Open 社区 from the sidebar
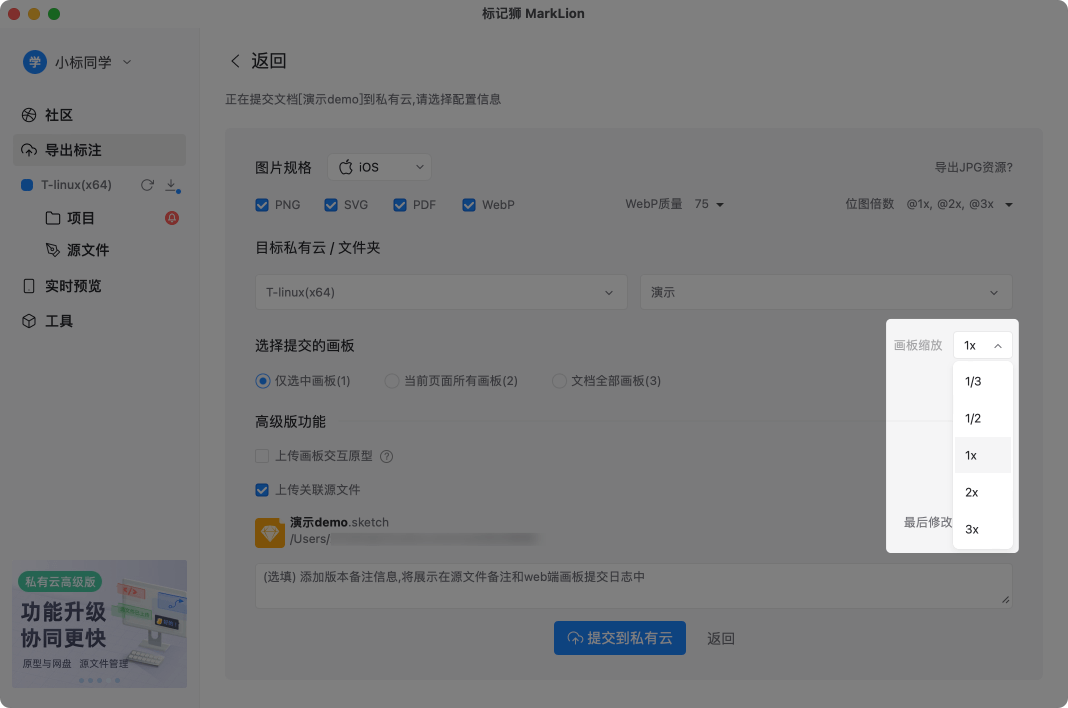1068x708 pixels. click(x=59, y=115)
